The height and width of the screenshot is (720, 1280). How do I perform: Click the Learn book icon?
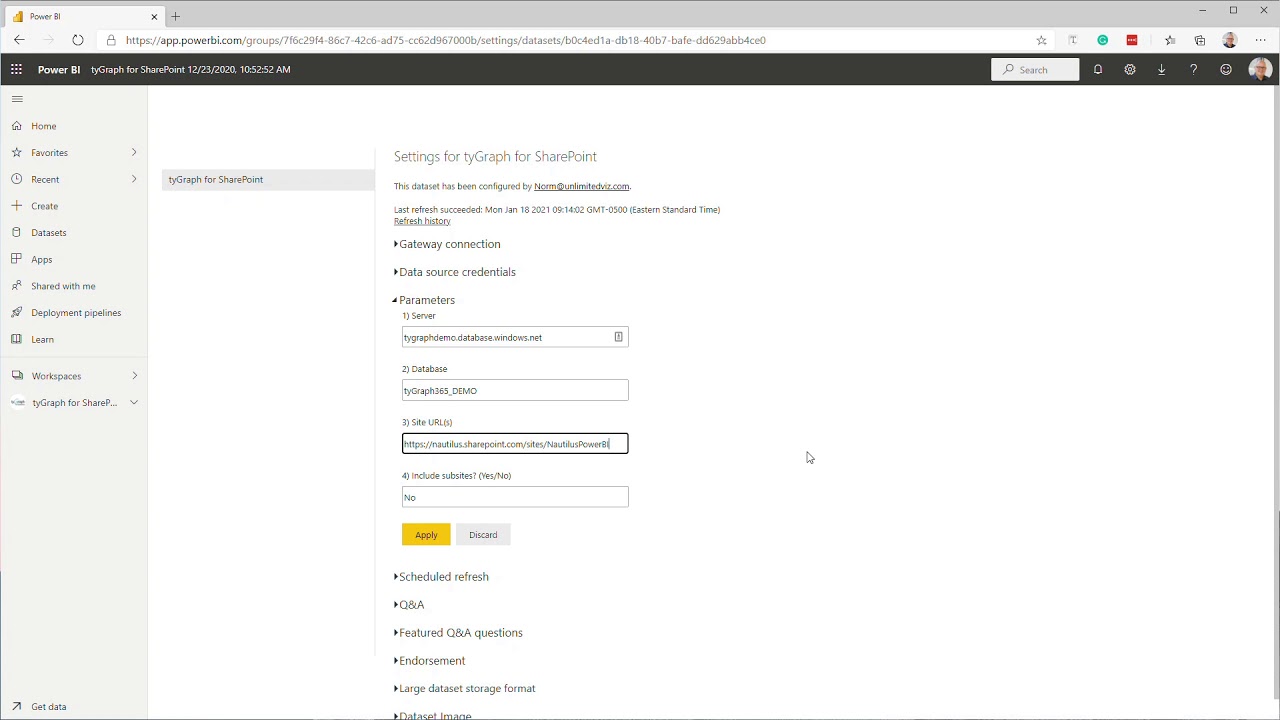pyautogui.click(x=17, y=339)
